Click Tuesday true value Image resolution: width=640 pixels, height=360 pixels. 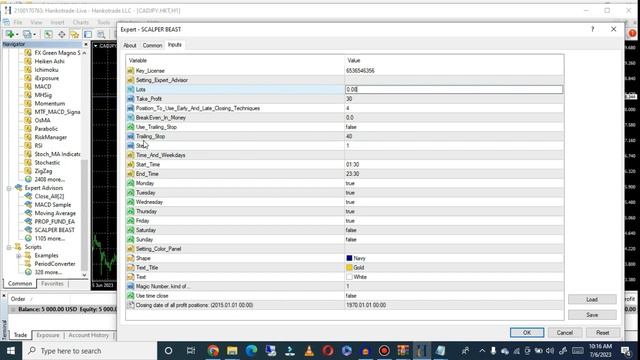point(453,193)
